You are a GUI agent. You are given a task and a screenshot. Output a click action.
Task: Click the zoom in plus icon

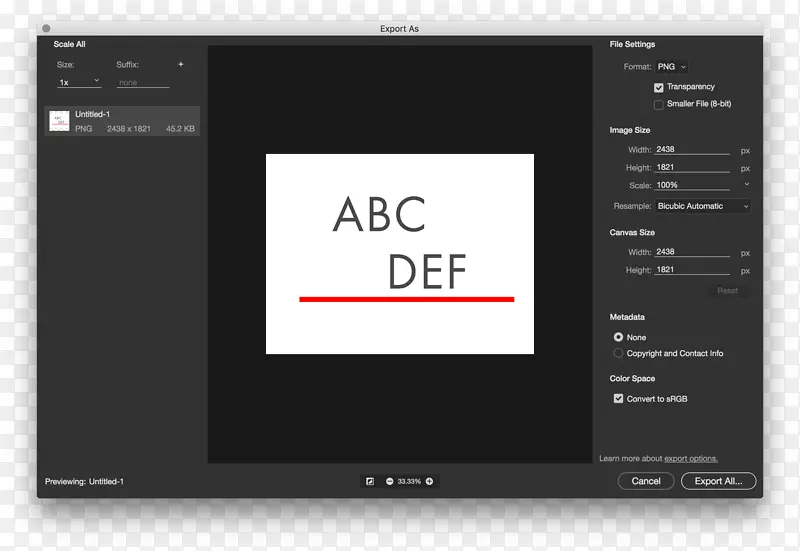pos(430,481)
